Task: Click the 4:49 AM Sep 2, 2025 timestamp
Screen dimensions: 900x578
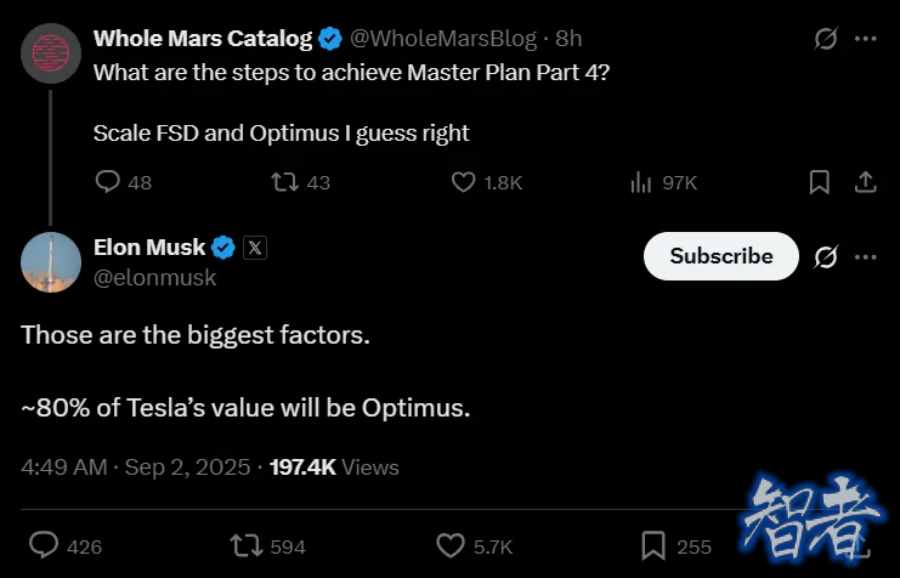Action: pos(135,467)
